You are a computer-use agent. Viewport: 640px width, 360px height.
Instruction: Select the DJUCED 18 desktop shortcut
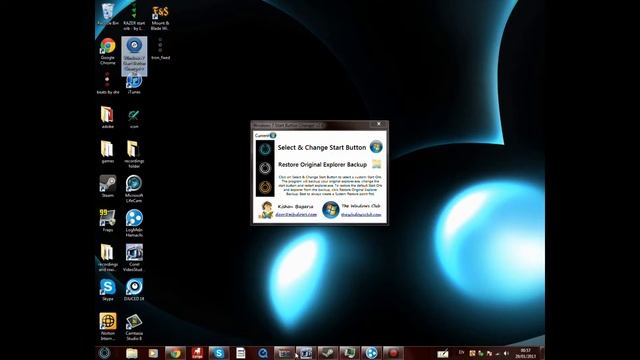tap(134, 289)
